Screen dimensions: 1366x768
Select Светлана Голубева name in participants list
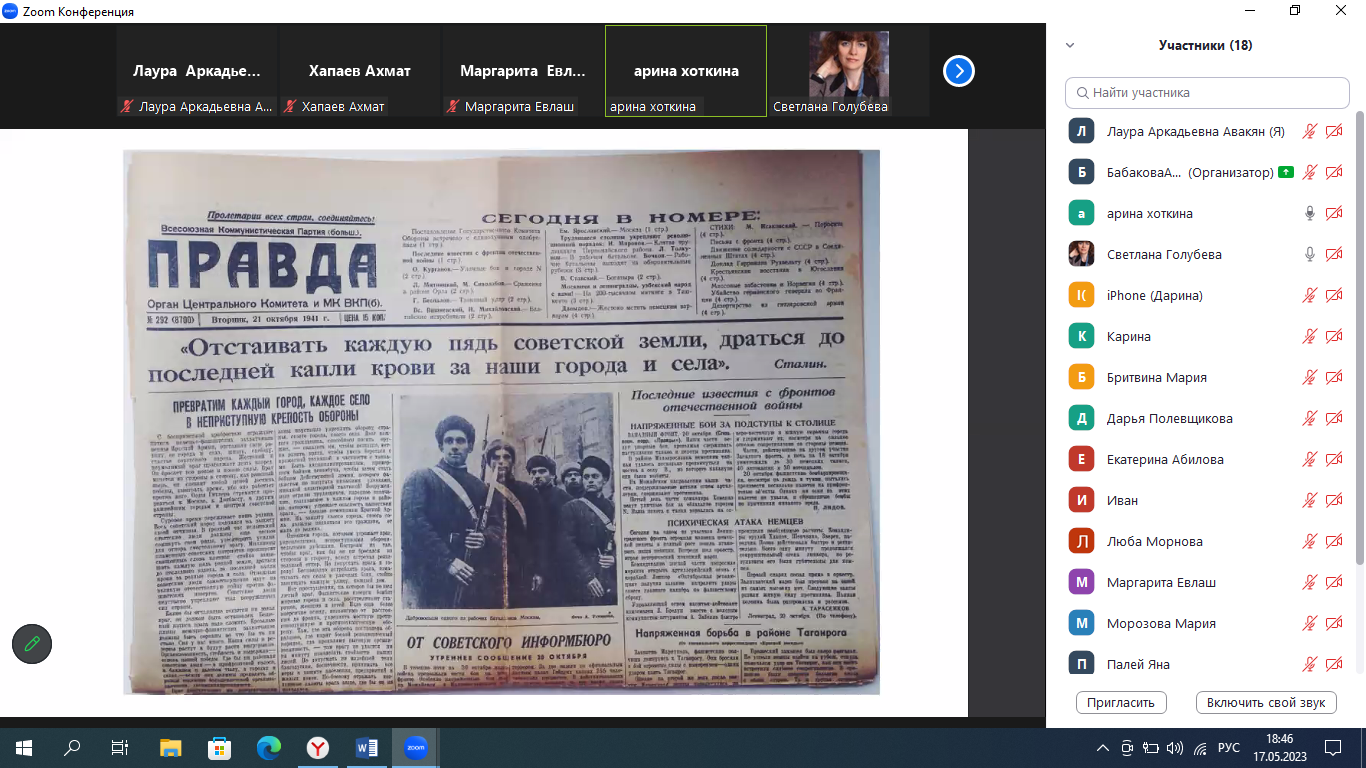pyautogui.click(x=1165, y=254)
